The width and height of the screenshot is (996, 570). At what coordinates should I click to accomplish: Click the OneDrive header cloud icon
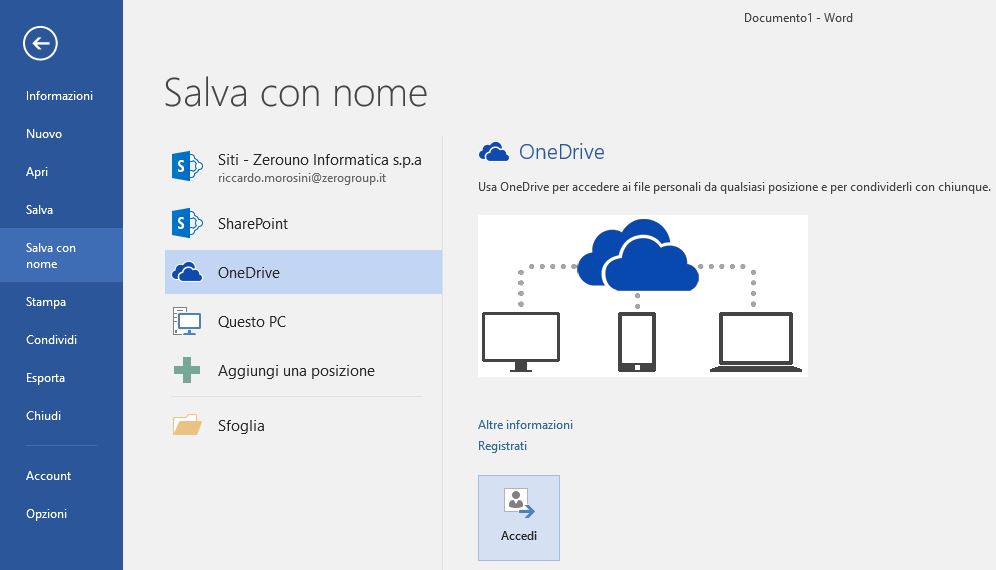point(494,152)
